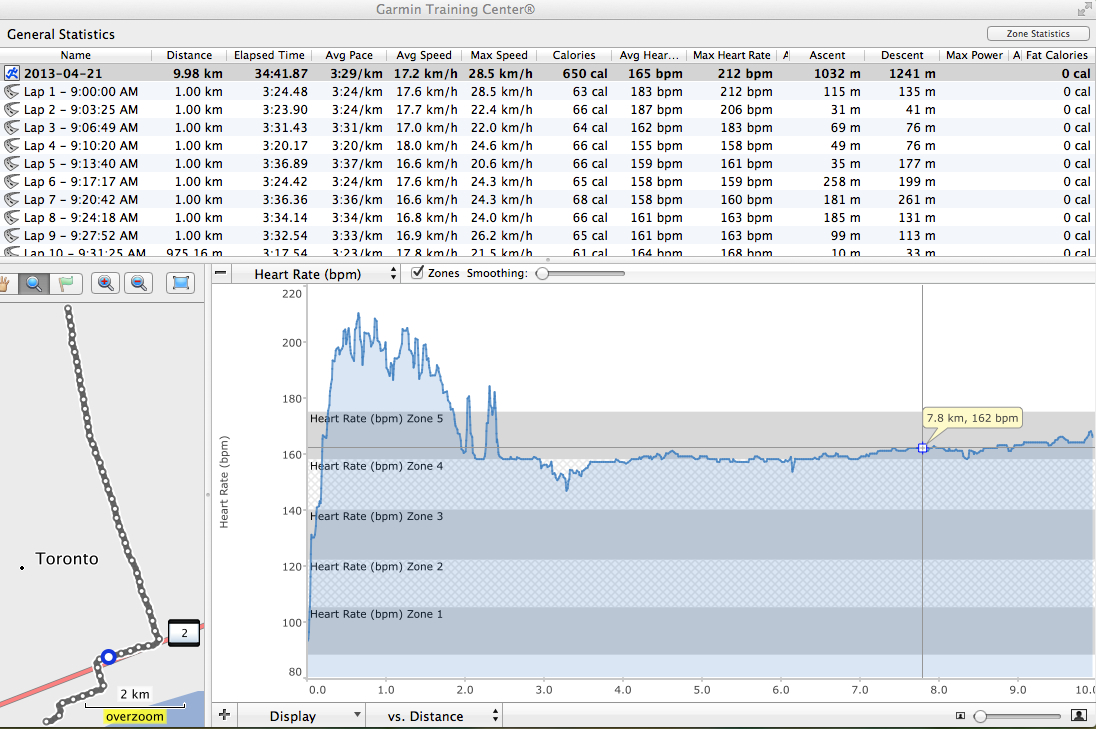This screenshot has height=729, width=1097.
Task: Select the "Lap 5 – 9:13:40 AM" row name
Action: (x=81, y=164)
